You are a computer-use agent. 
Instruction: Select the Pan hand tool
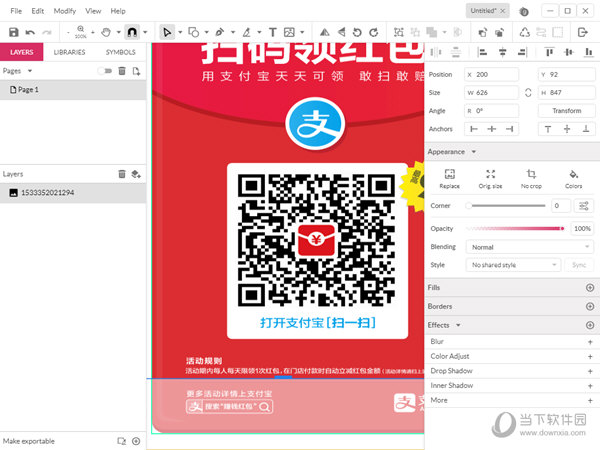(106, 32)
